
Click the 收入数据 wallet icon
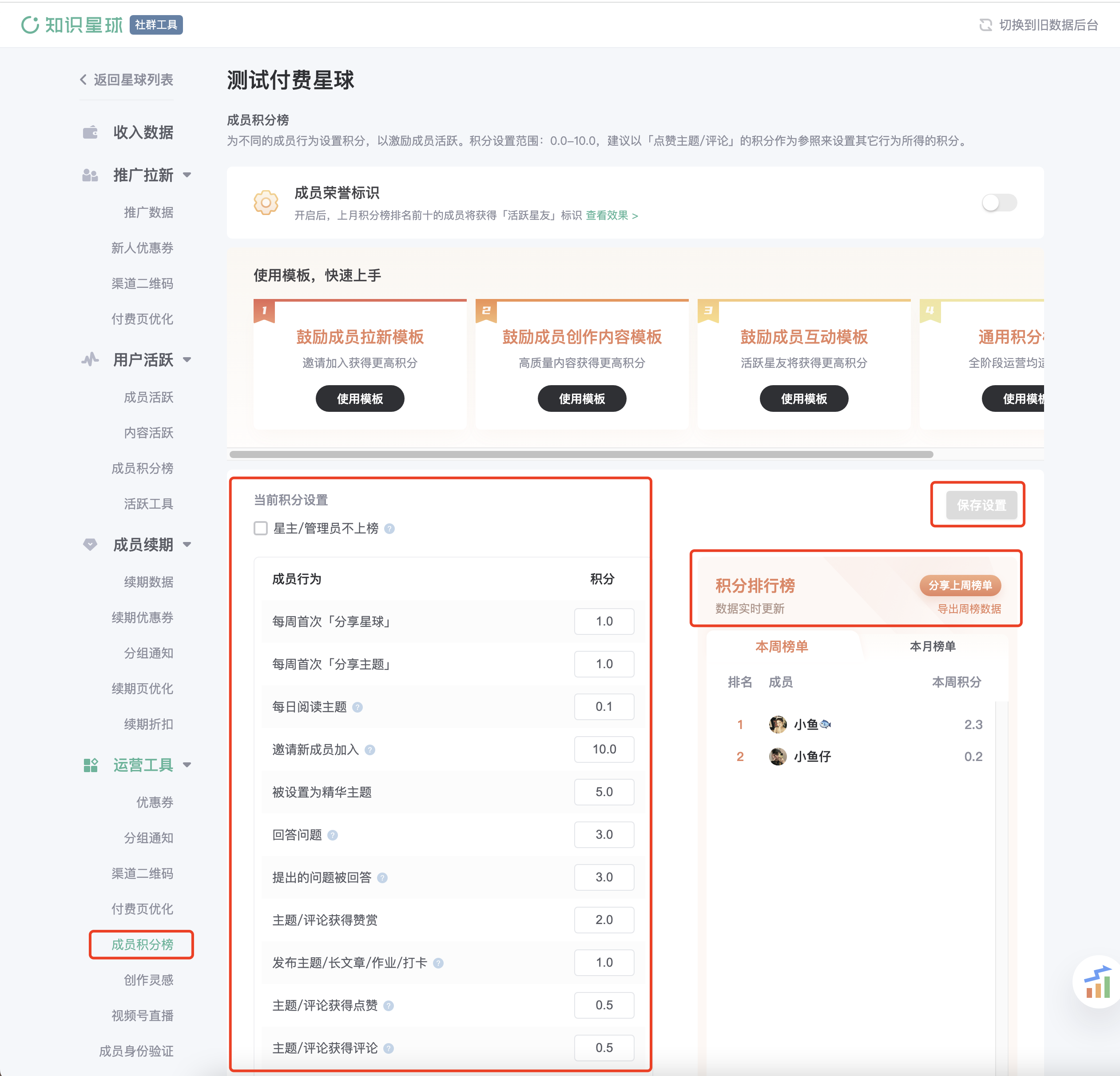[90, 132]
